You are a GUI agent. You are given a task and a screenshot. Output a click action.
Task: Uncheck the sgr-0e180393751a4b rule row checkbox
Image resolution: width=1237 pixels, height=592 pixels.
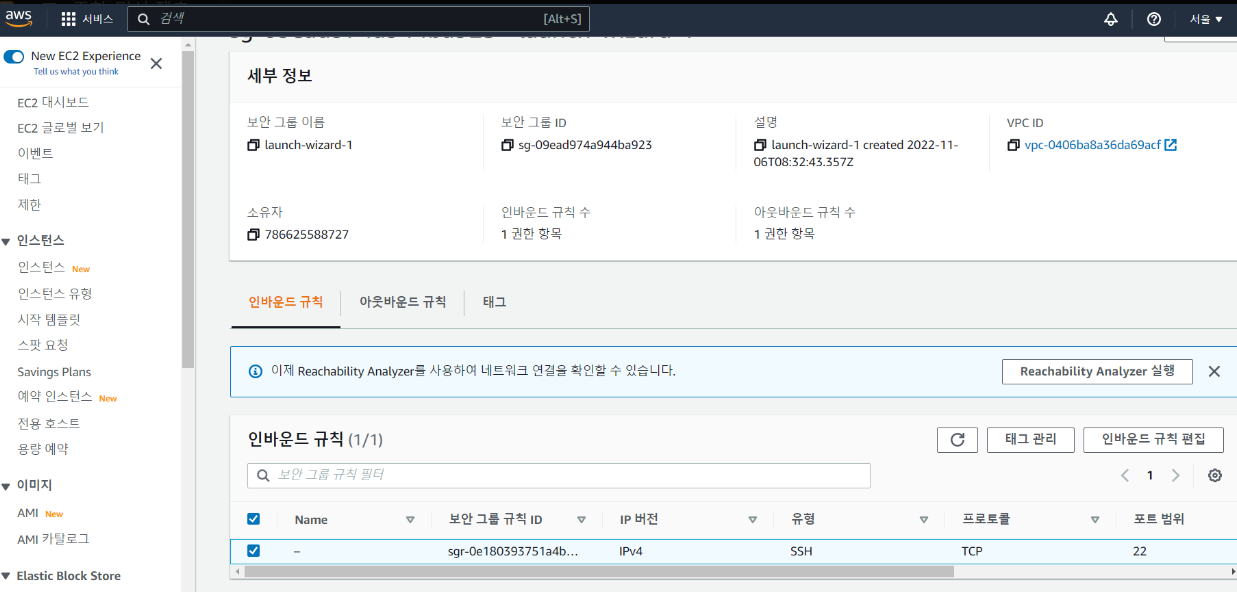pos(253,551)
